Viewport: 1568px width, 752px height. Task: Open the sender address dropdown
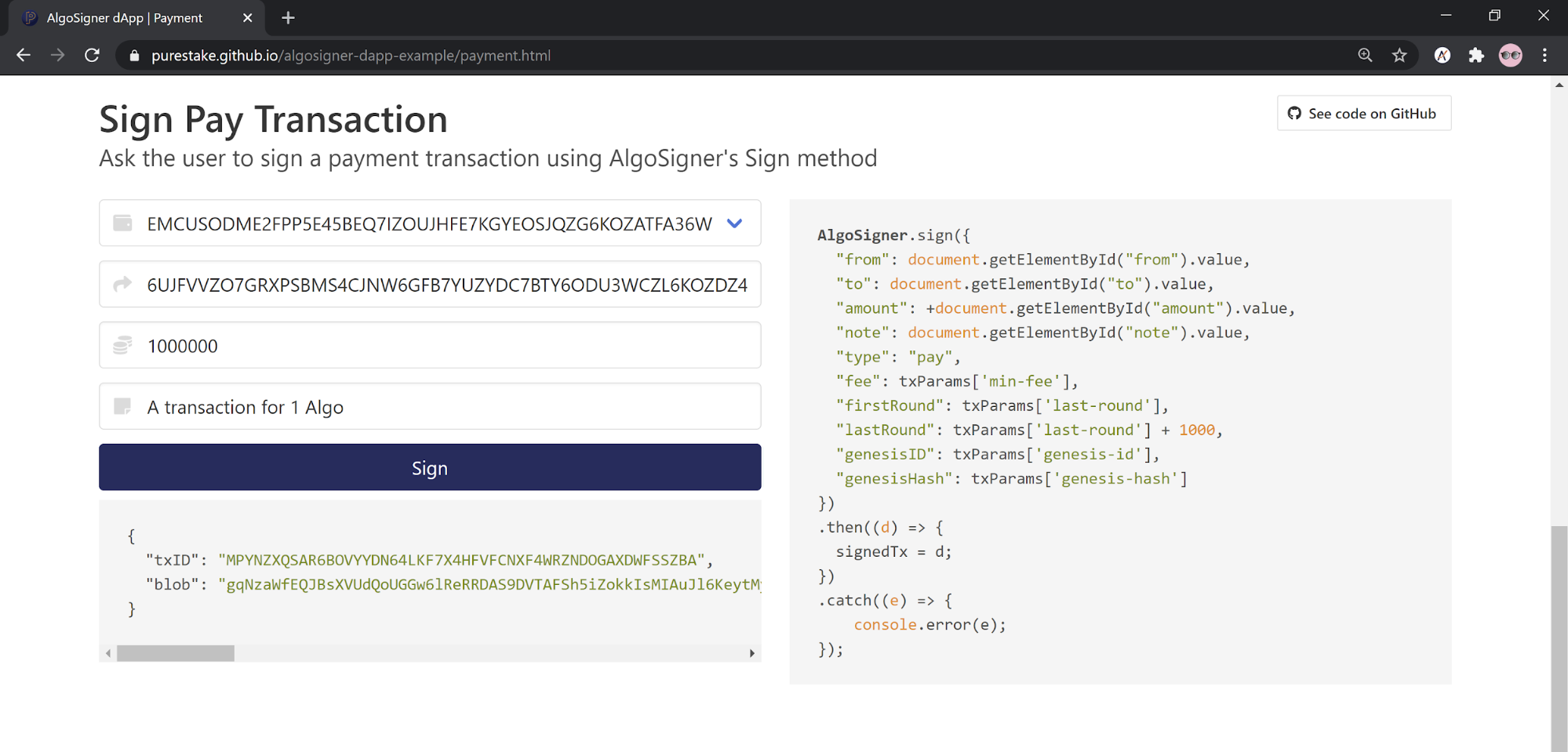[735, 223]
